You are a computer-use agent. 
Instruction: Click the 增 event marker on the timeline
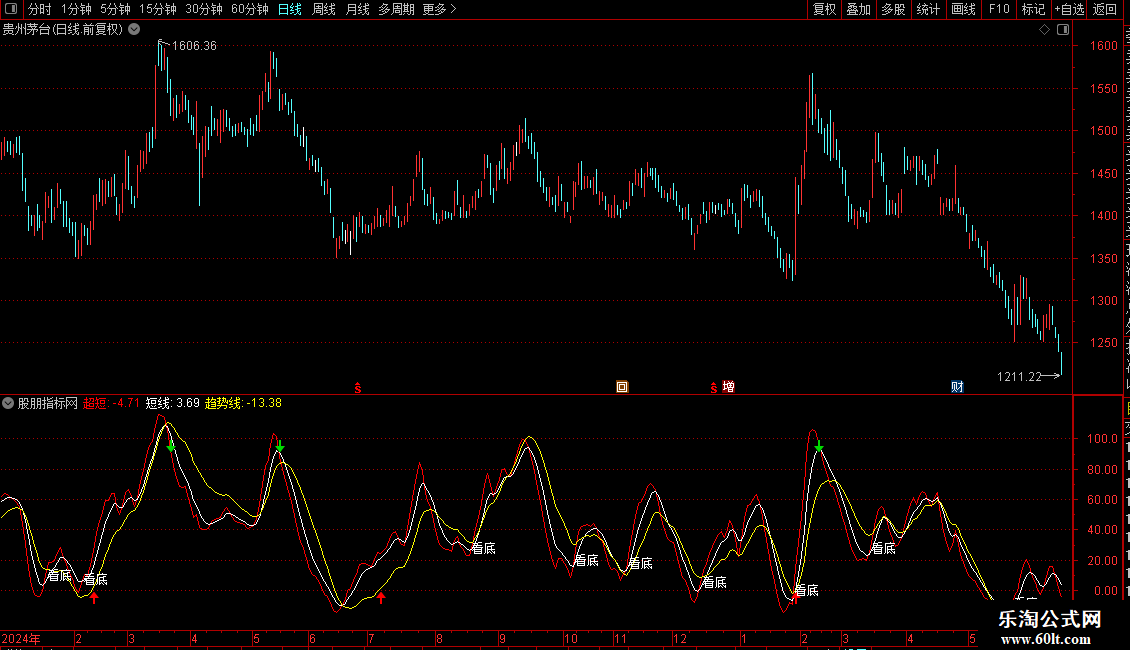(x=729, y=387)
